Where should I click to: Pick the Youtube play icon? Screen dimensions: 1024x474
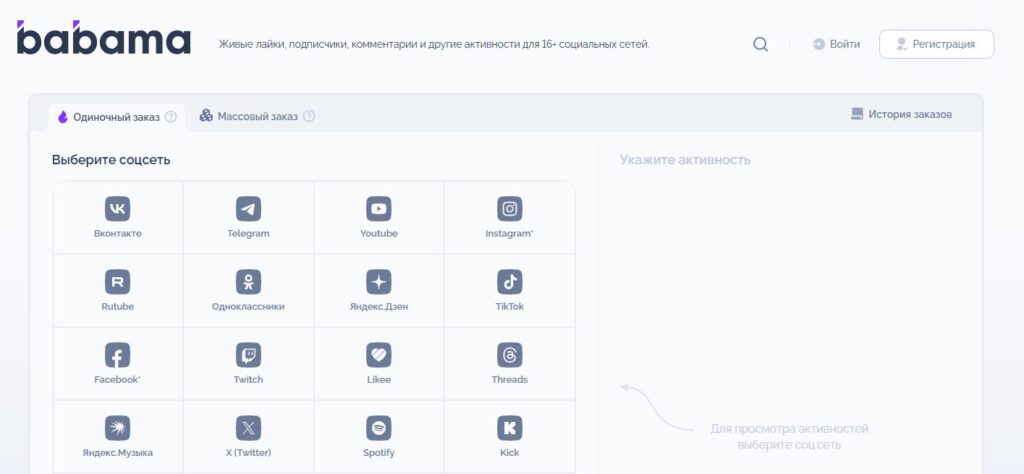click(x=379, y=209)
